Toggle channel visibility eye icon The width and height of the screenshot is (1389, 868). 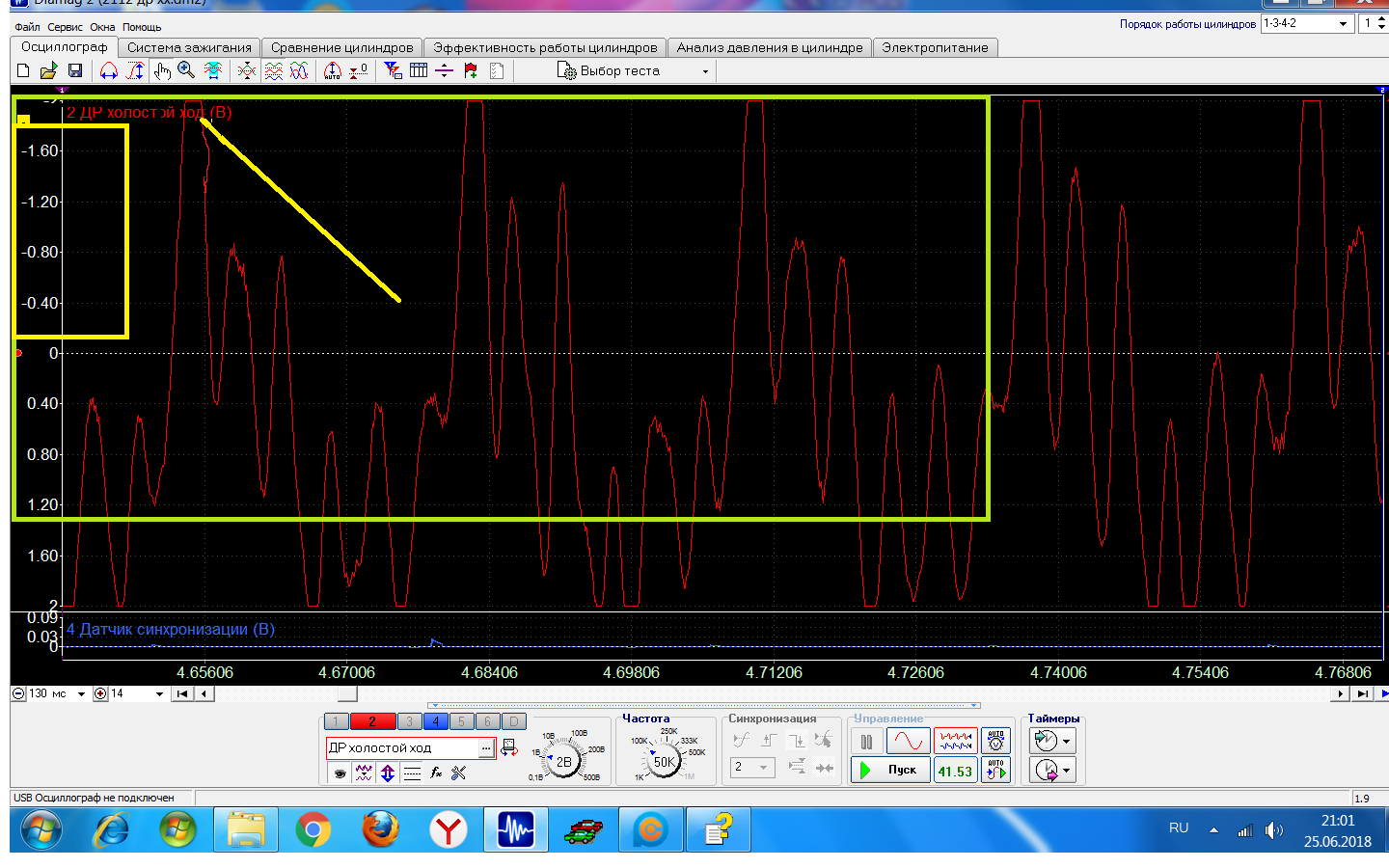tap(340, 773)
